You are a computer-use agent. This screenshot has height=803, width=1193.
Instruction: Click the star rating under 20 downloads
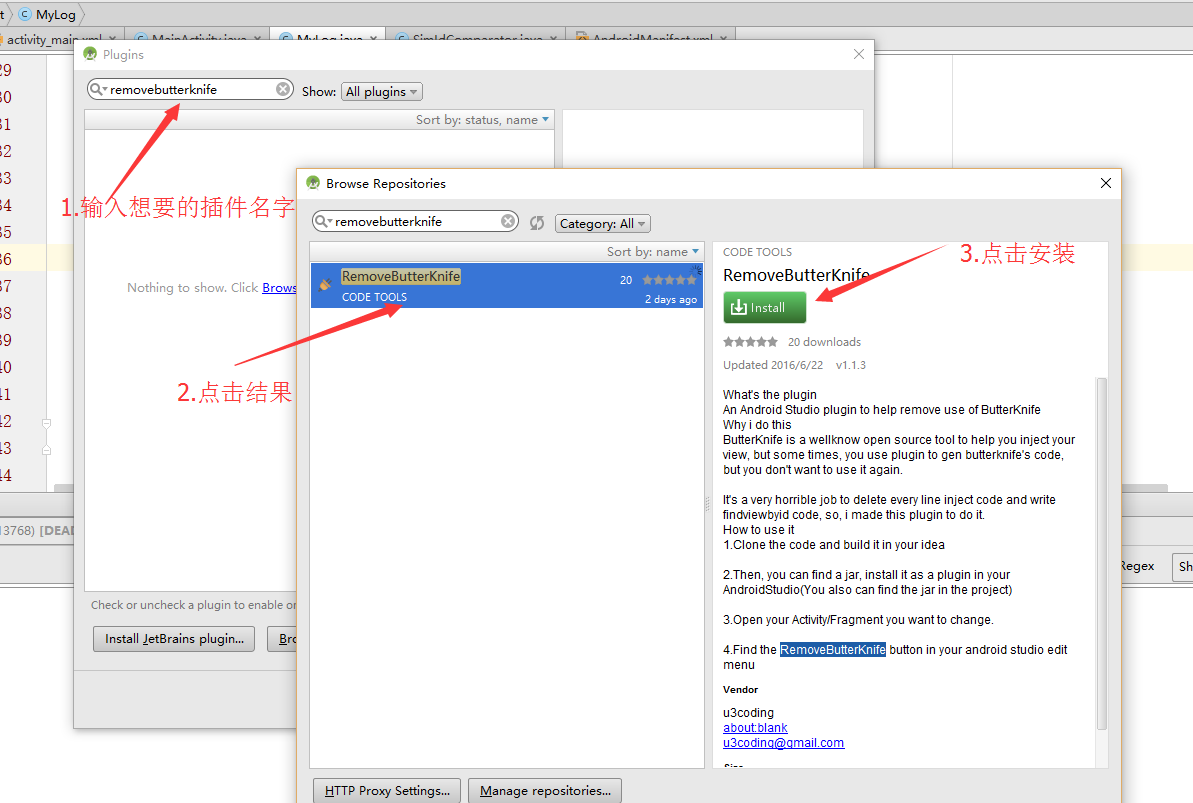coord(750,341)
